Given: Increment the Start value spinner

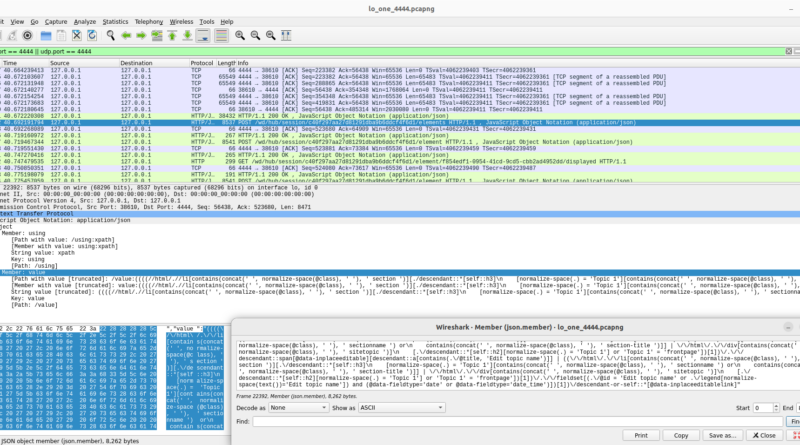Looking at the screenshot, I should tap(776, 405).
